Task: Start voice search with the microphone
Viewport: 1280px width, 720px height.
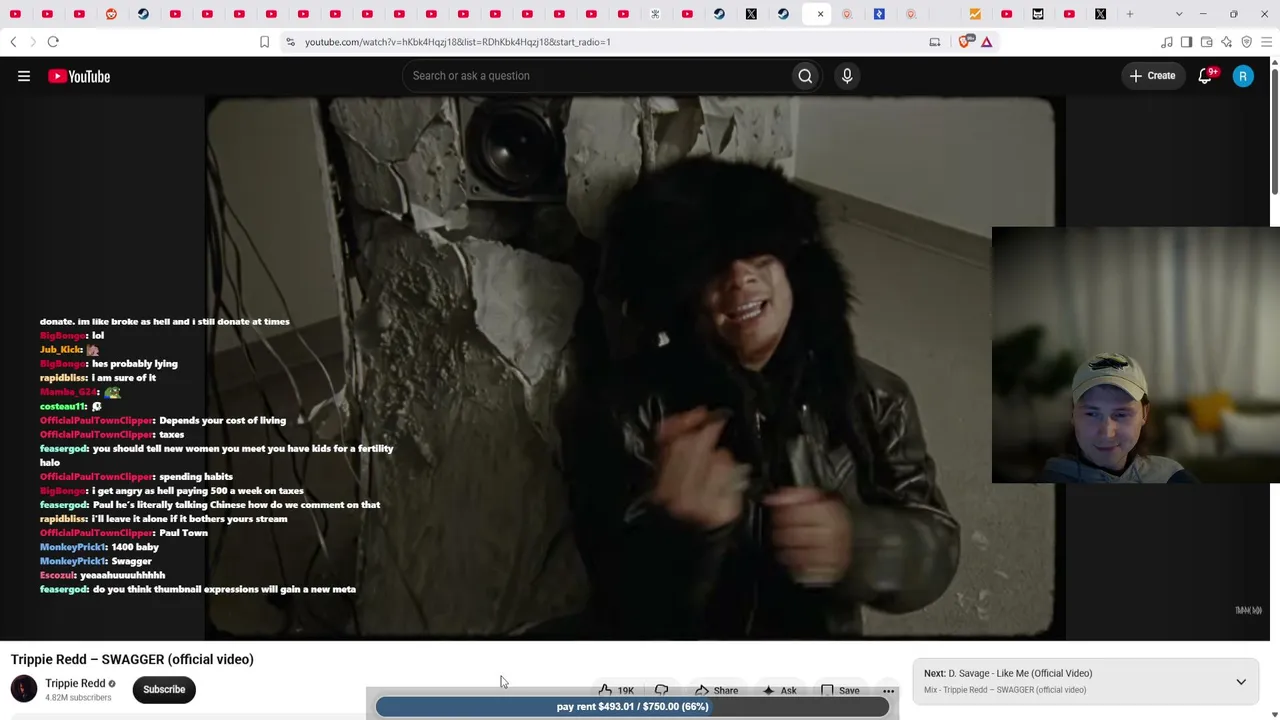Action: [x=847, y=76]
